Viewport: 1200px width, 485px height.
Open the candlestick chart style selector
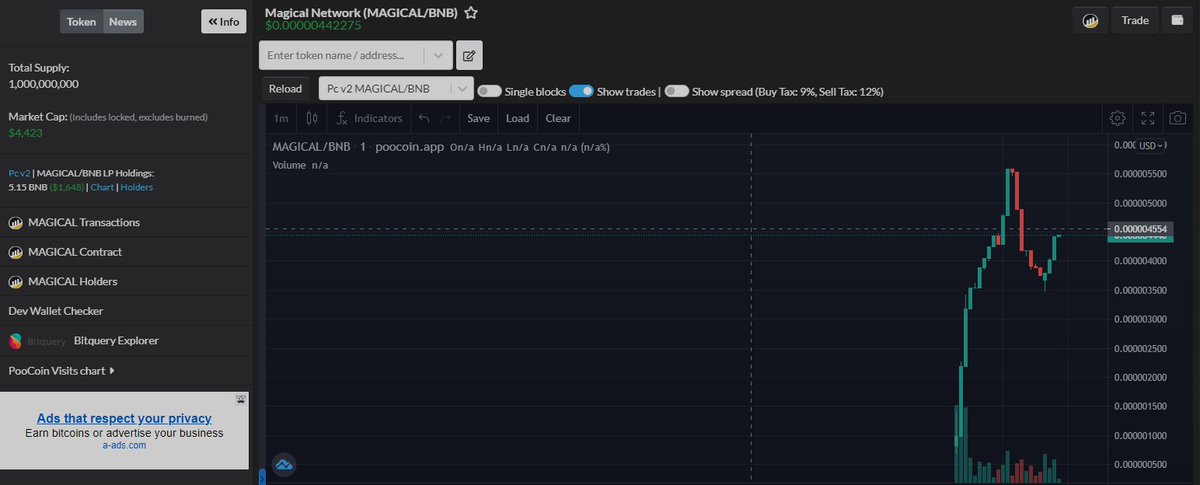coord(312,118)
